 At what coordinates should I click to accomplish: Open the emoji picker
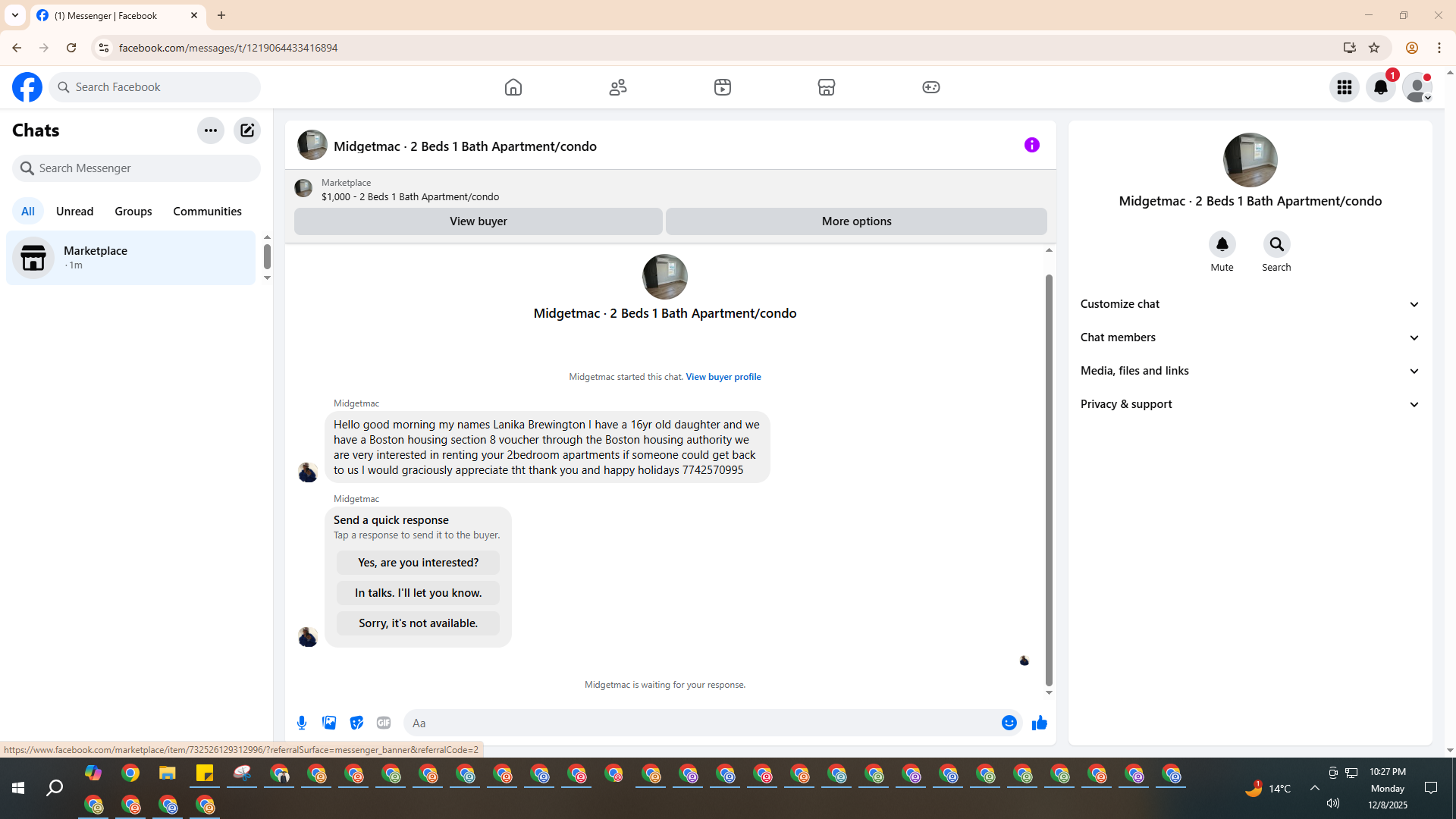[1009, 723]
